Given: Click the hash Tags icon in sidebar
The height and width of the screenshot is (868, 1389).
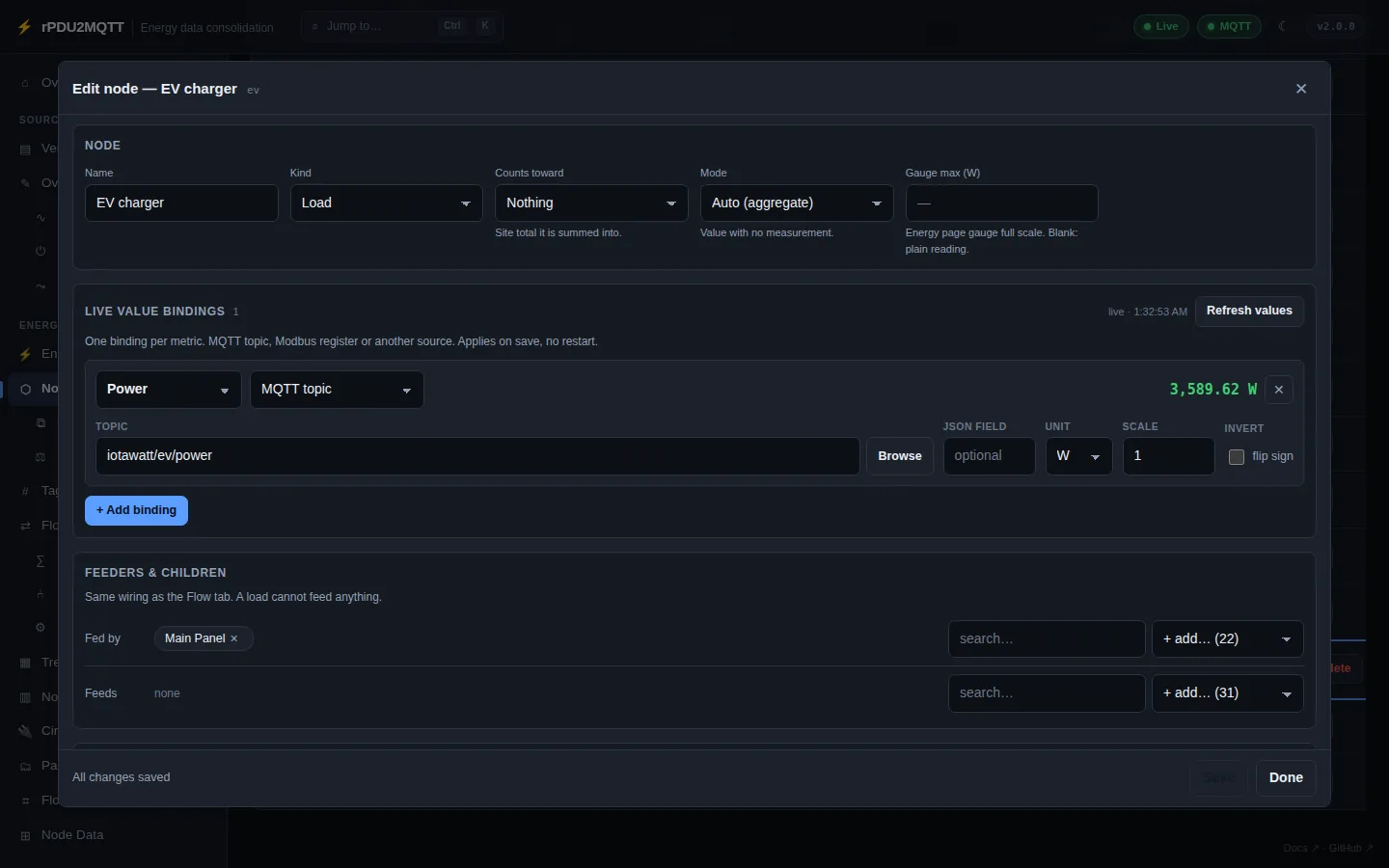Looking at the screenshot, I should pyautogui.click(x=25, y=491).
